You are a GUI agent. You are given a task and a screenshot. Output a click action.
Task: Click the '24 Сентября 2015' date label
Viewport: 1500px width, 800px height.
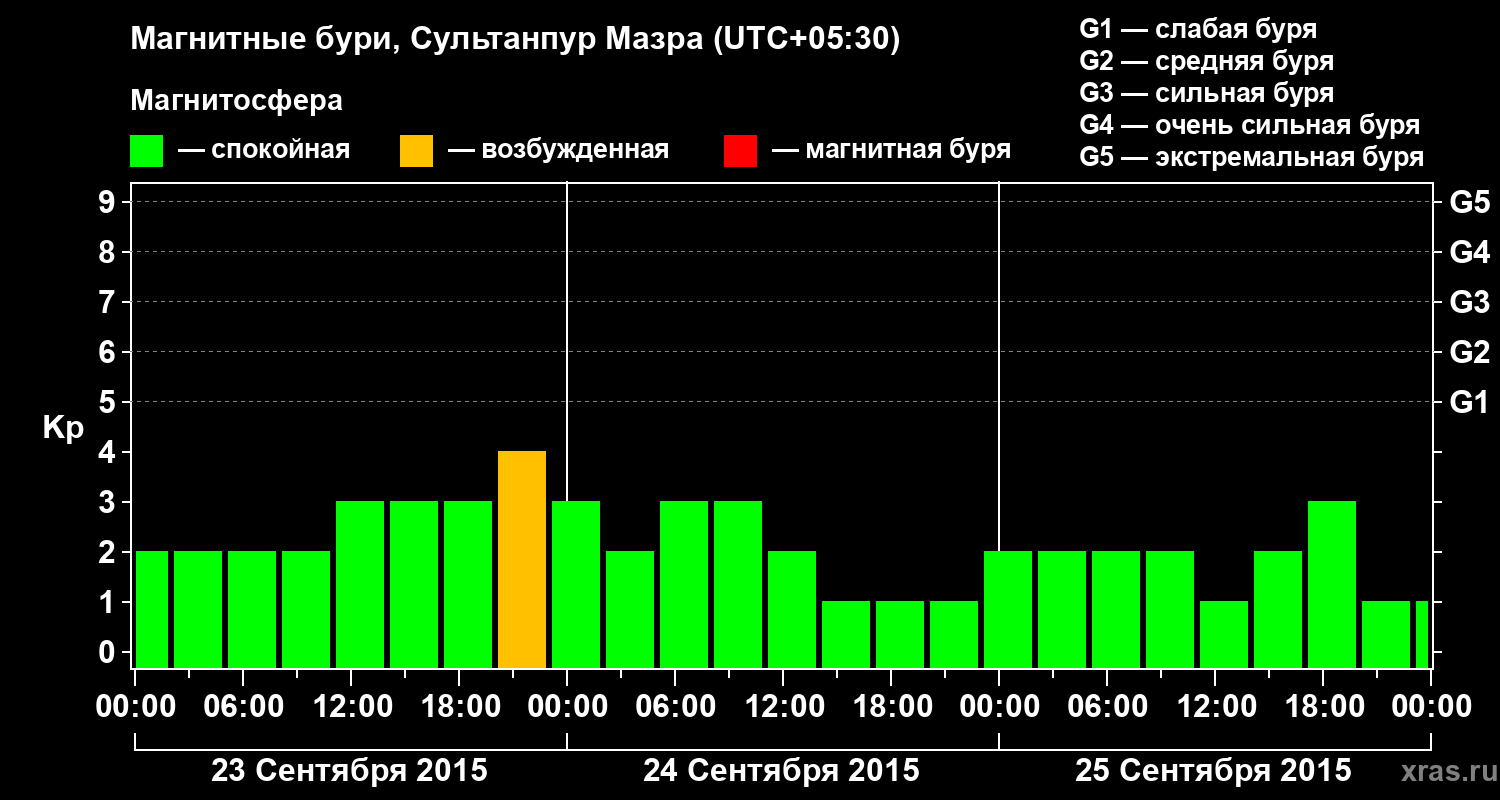[x=782, y=771]
